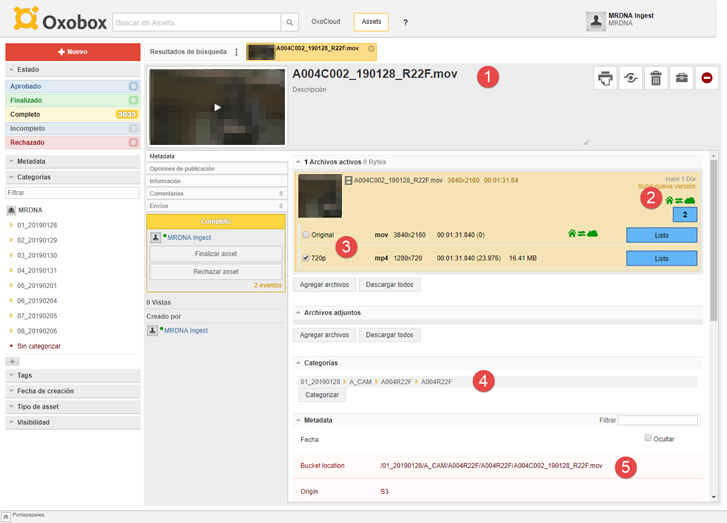Image resolution: width=727 pixels, height=523 pixels.
Task: Click the Portapapeles expand icon
Action: [6, 517]
